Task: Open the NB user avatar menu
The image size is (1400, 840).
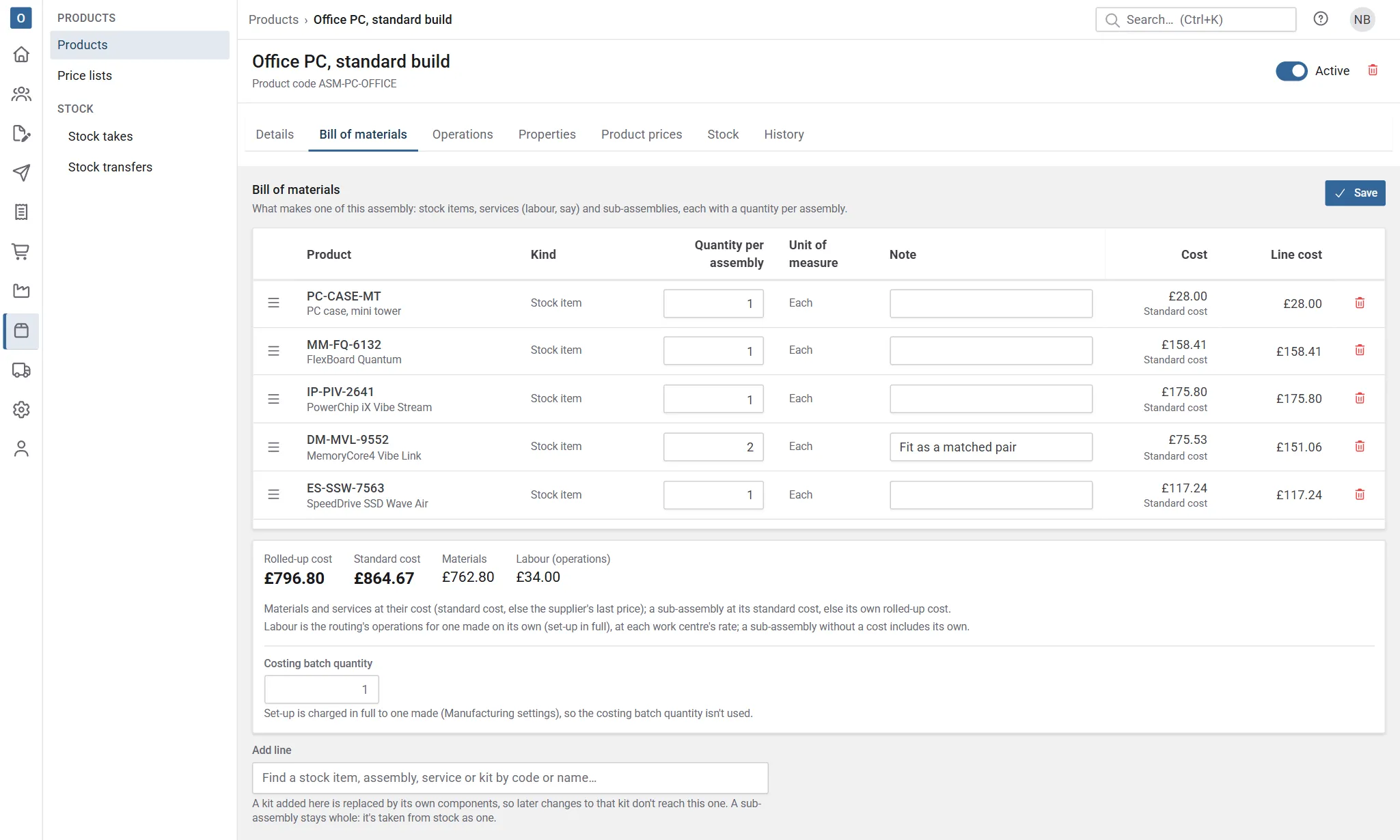Action: (1362, 20)
